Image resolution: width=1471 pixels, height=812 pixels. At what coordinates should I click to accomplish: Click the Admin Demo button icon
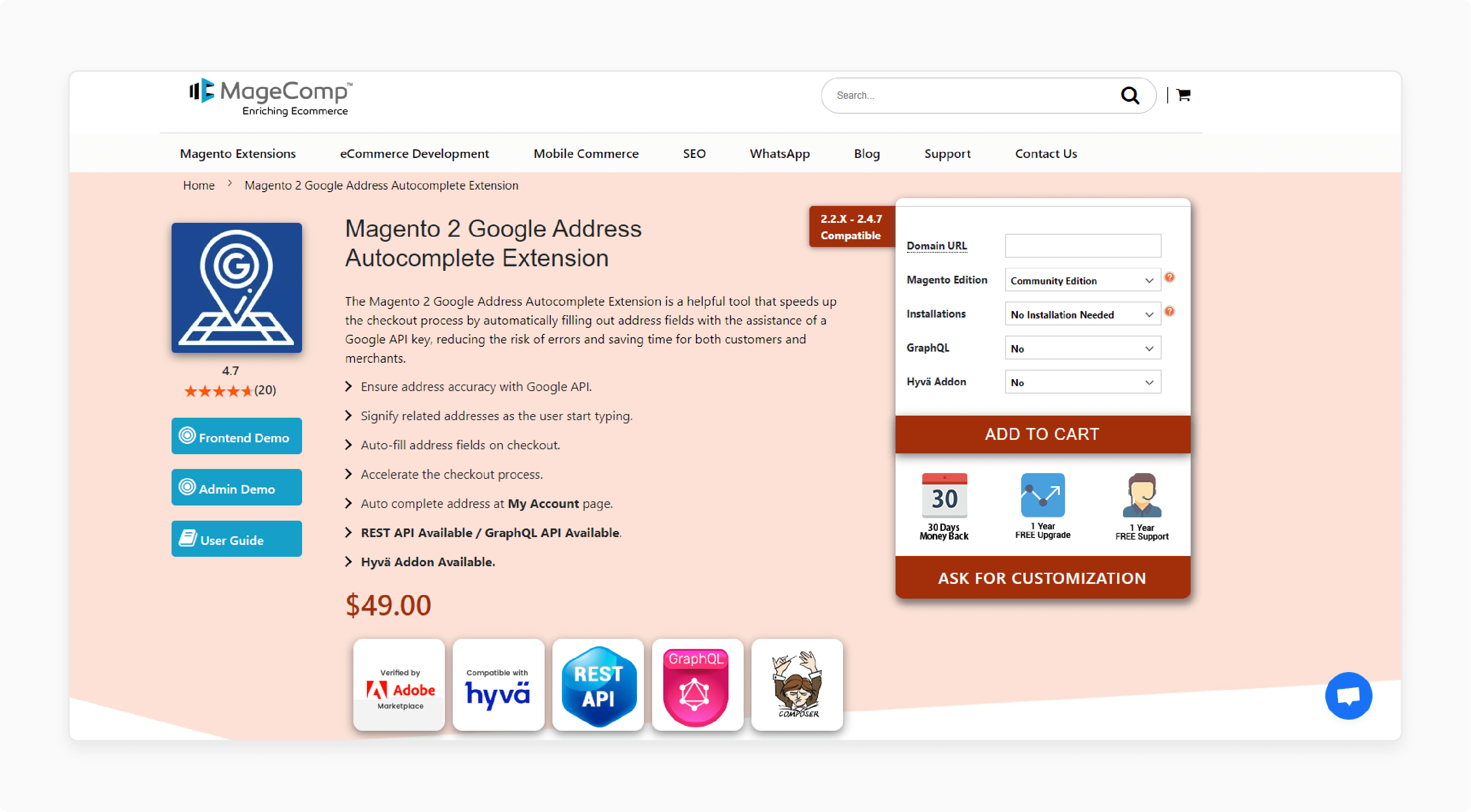tap(186, 487)
